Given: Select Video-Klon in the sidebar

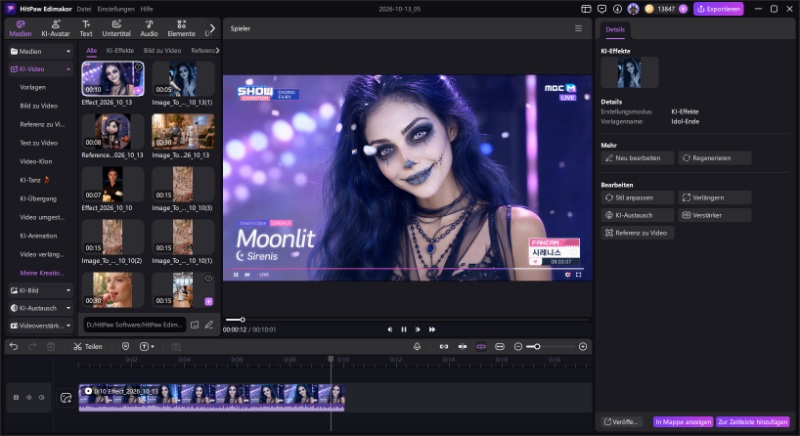Looking at the screenshot, I should [36, 162].
